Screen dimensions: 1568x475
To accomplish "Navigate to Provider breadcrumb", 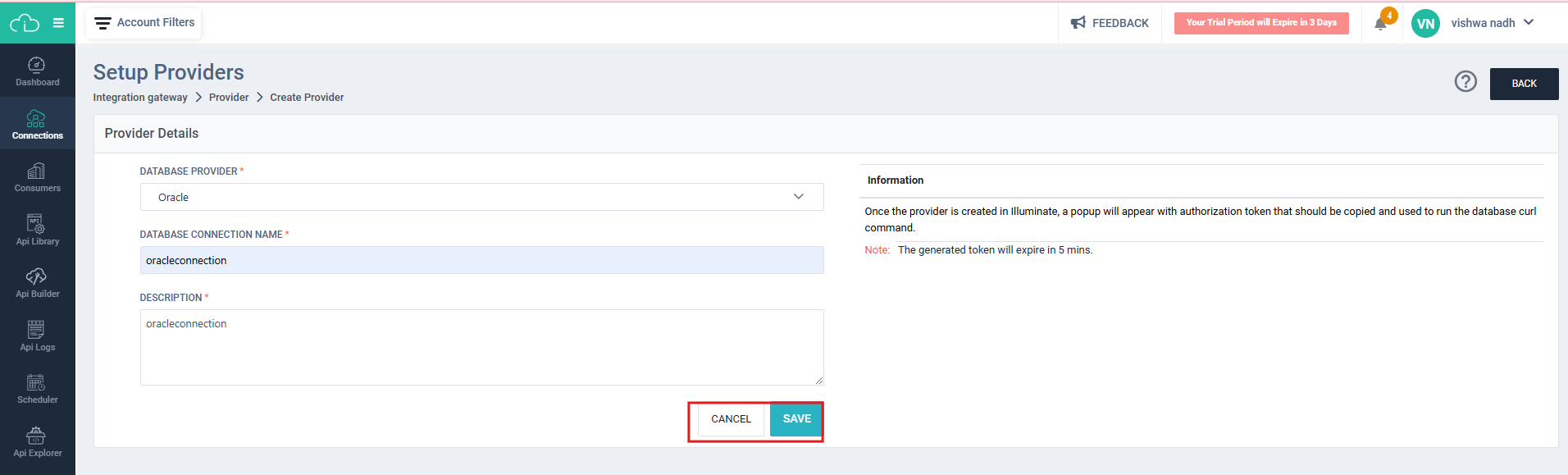I will click(x=229, y=98).
